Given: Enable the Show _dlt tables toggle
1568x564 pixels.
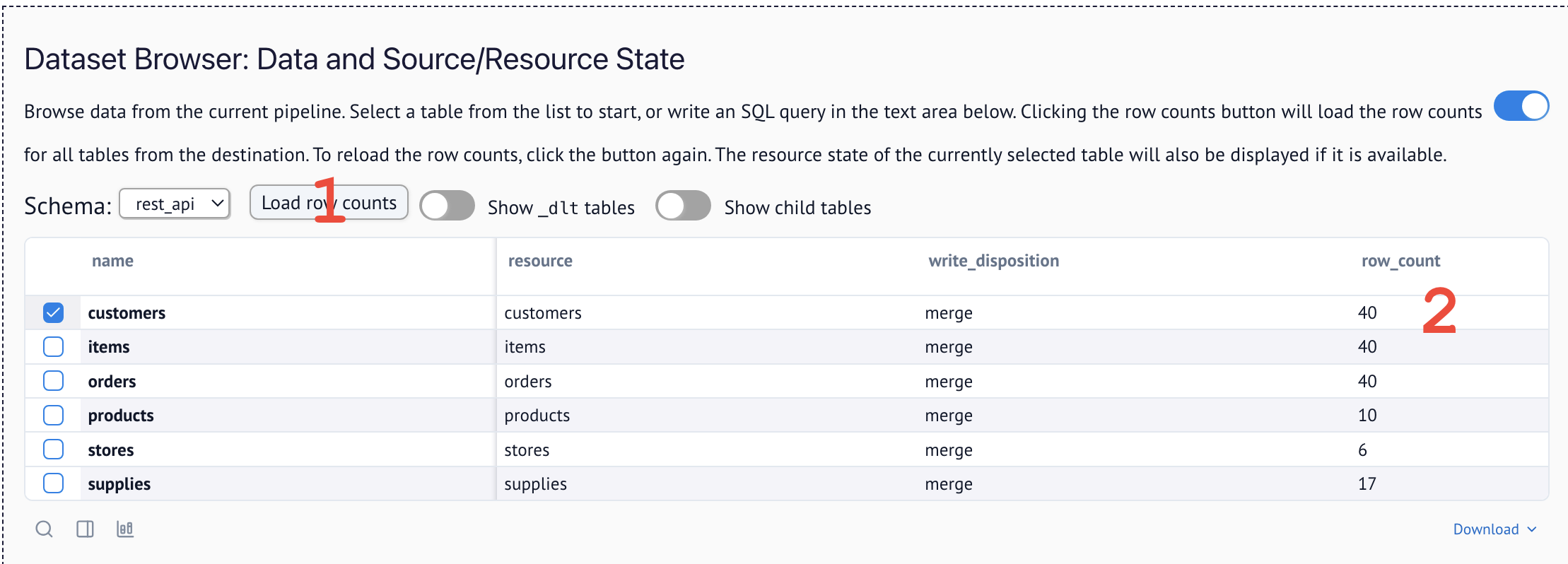Looking at the screenshot, I should [x=447, y=206].
